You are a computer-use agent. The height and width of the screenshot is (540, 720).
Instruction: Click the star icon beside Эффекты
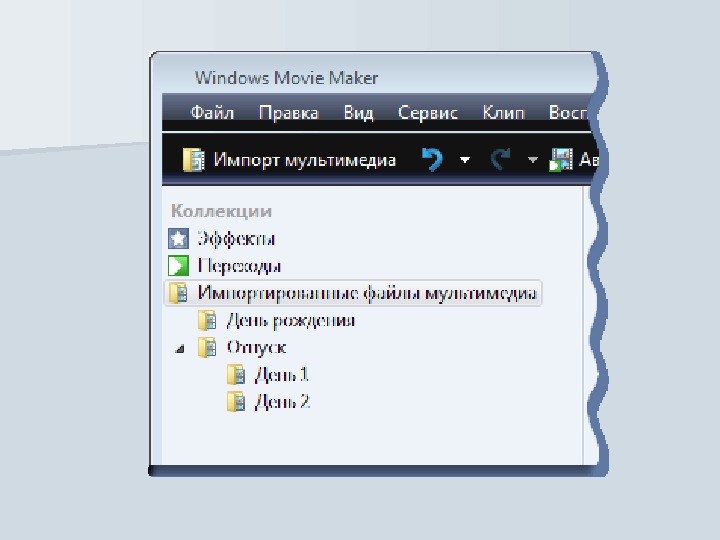point(178,239)
